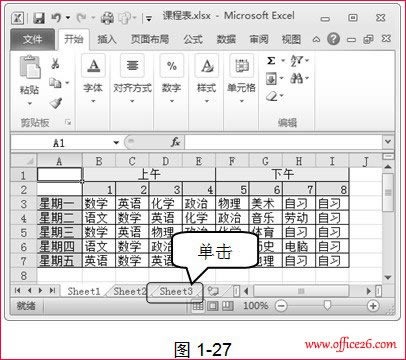
Task: Click the Cut scissors icon
Action: tap(55, 63)
